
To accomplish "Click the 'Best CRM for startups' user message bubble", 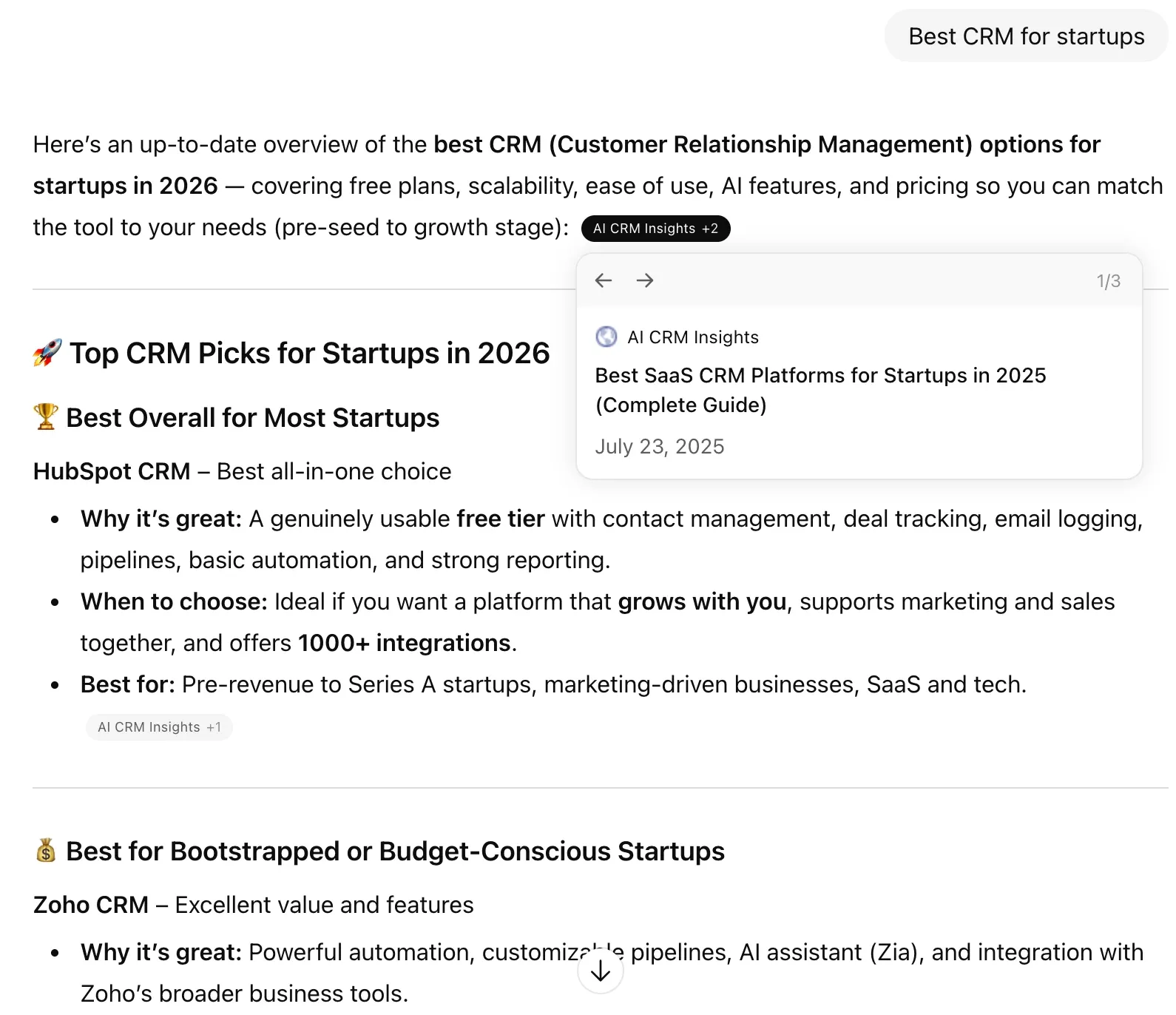I will coord(1026,36).
